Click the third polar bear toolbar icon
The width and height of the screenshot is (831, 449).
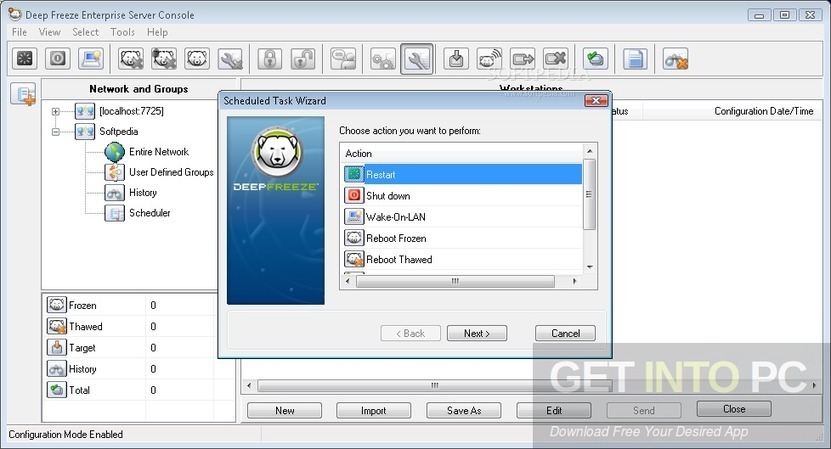pyautogui.click(x=198, y=58)
